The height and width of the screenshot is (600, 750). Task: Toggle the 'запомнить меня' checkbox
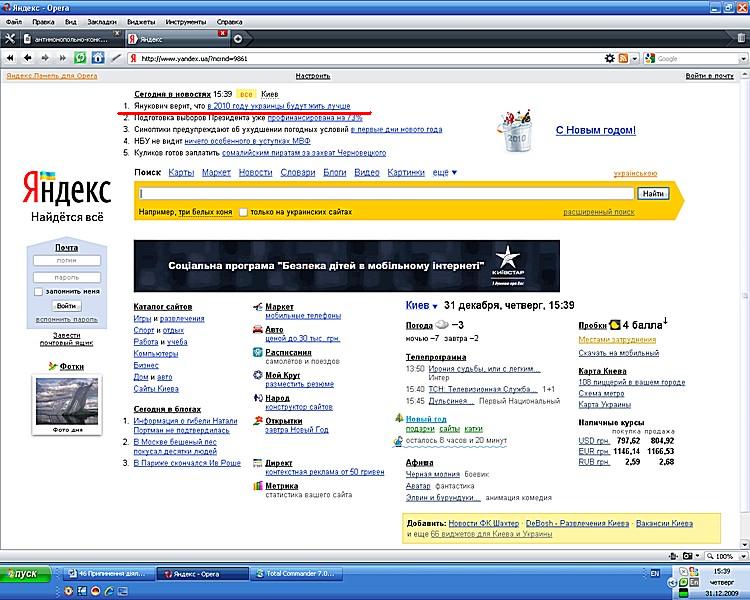click(x=38, y=291)
